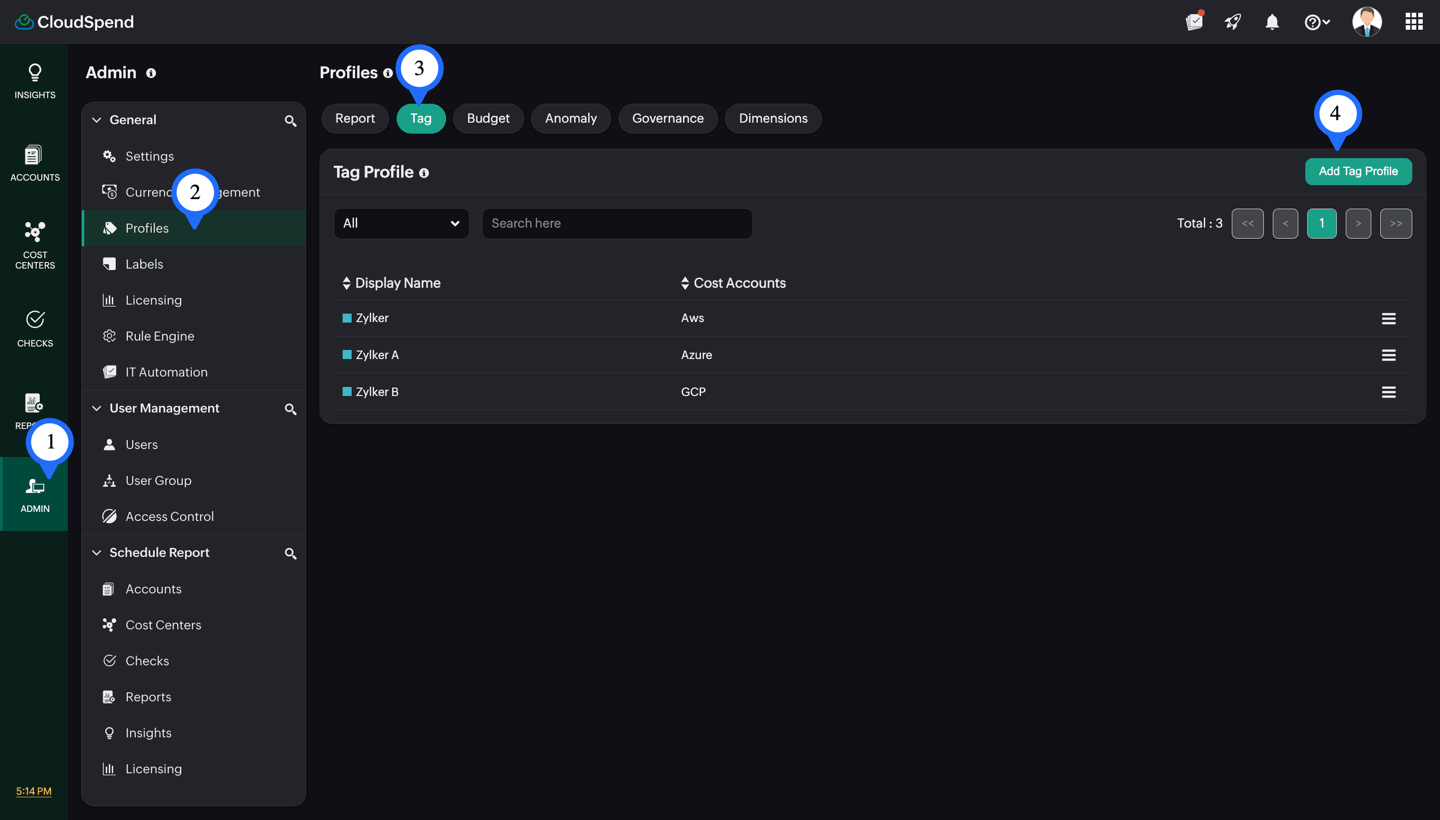Open the Admin section in left rail

click(x=35, y=494)
